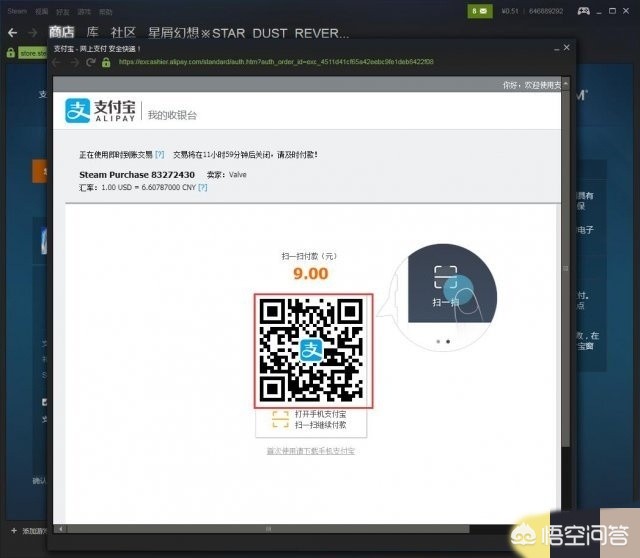Reload the Alipay payment page
Screen dimensions: 640x558
click(91, 62)
